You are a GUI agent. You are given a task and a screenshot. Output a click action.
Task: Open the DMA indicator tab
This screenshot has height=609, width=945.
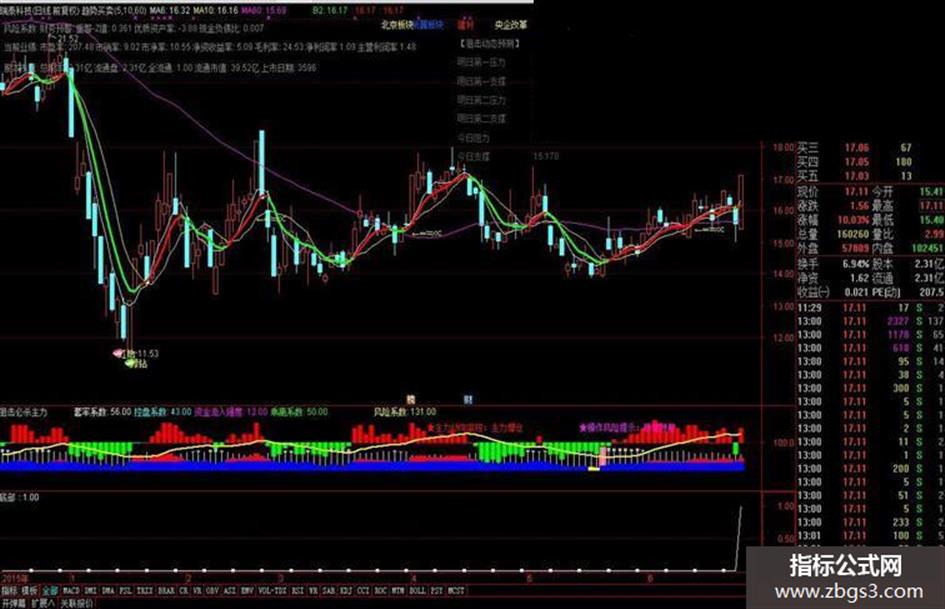tap(108, 591)
